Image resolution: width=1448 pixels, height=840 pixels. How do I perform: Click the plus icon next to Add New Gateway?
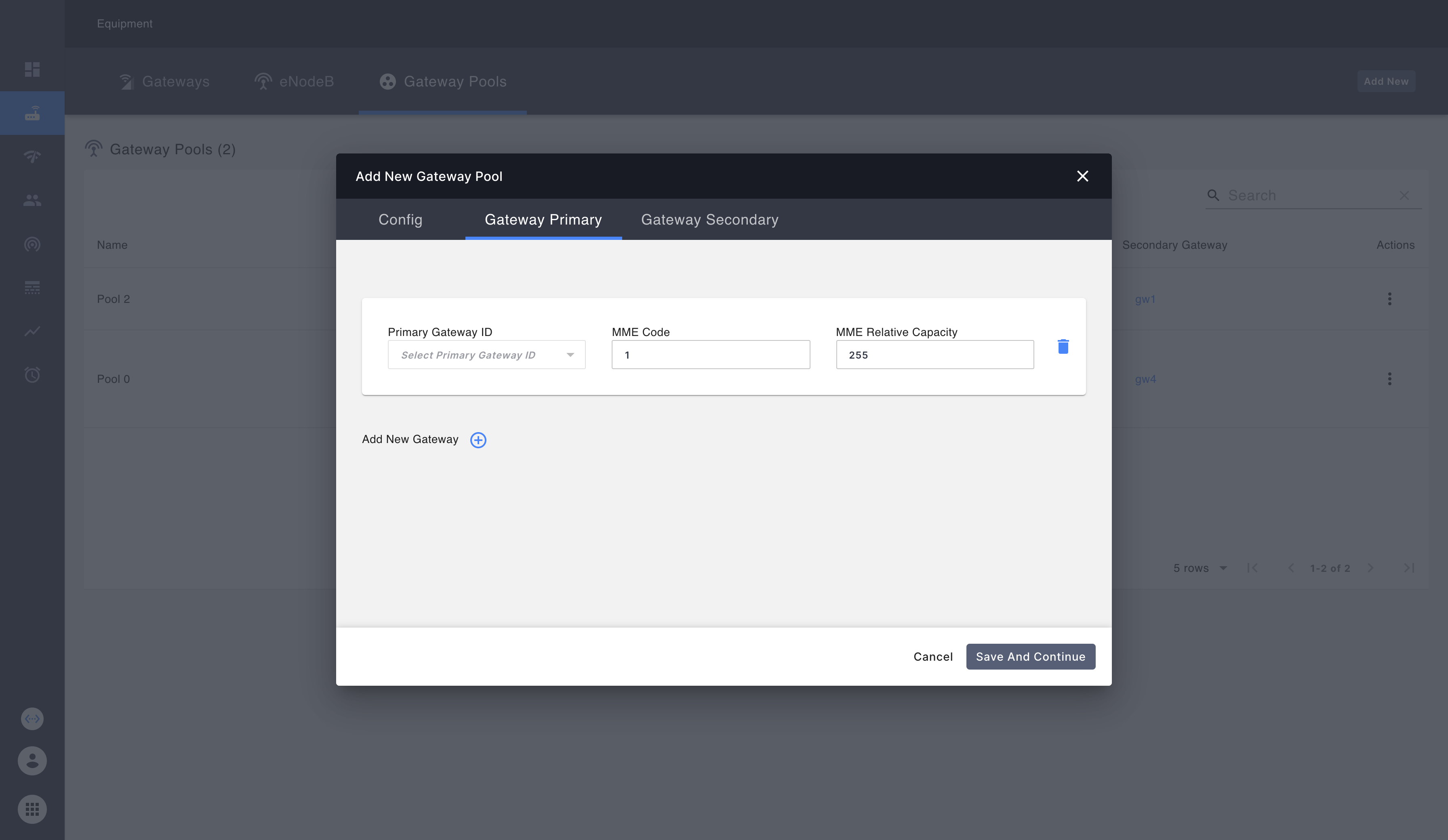(478, 439)
